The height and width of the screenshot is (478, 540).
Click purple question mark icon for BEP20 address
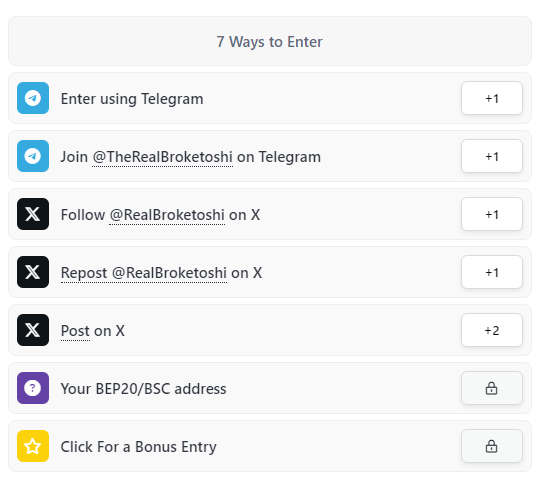(33, 388)
